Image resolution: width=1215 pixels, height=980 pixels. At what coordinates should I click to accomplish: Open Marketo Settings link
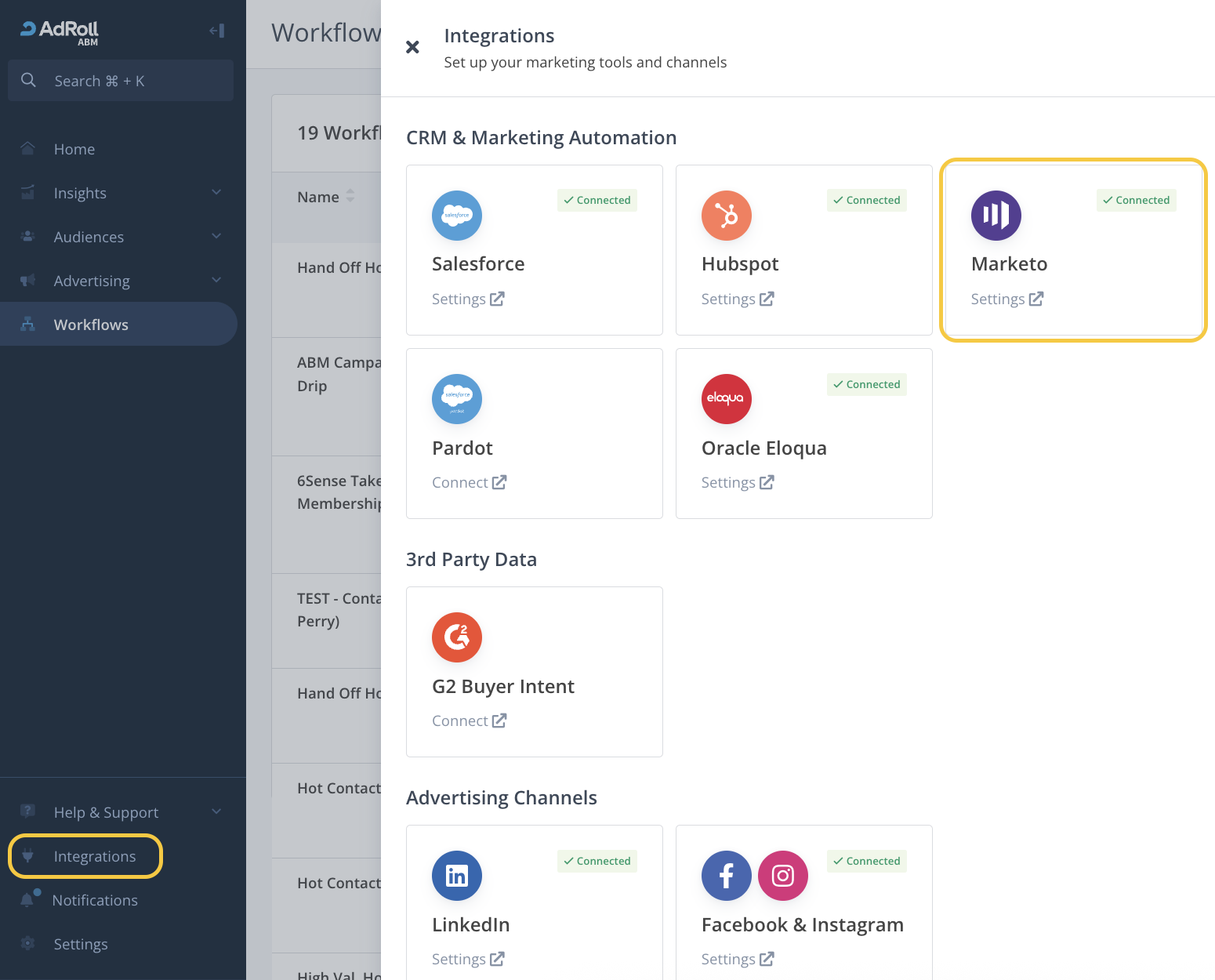coord(1006,299)
